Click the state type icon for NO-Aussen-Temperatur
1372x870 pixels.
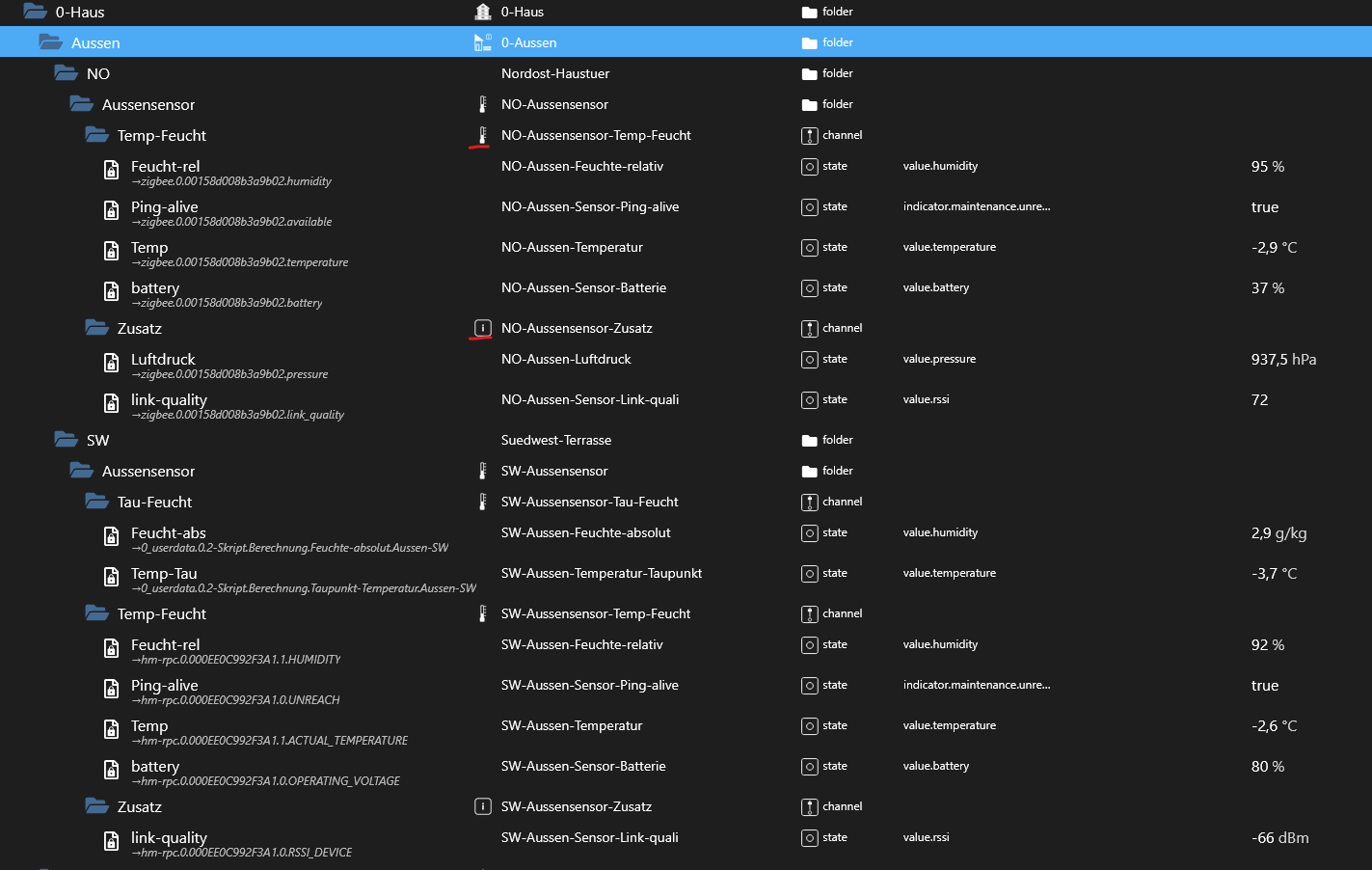[x=810, y=248]
